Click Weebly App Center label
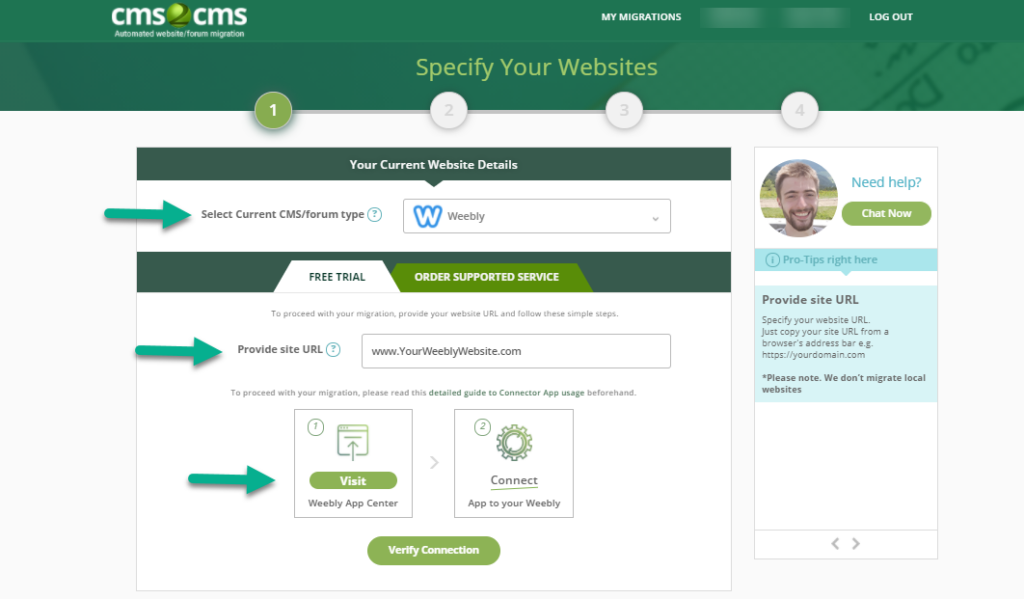1024x599 pixels. click(353, 503)
